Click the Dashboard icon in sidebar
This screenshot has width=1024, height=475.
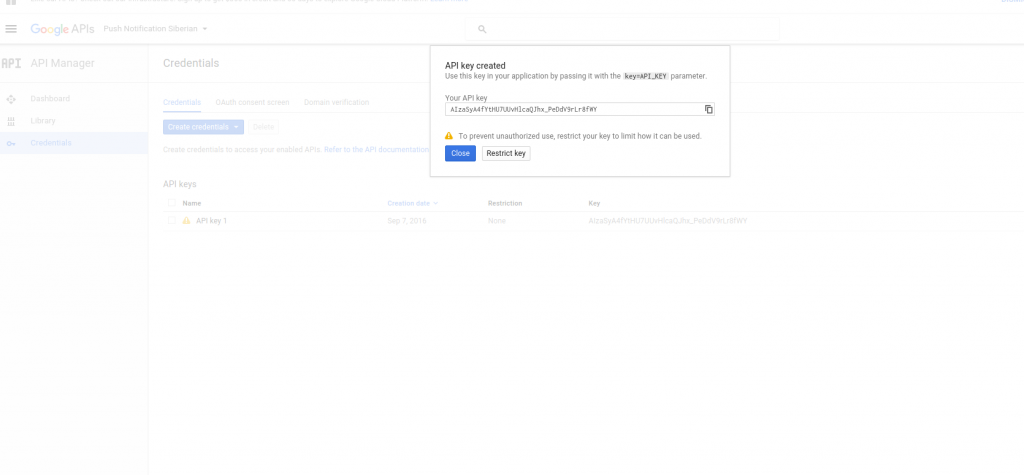[x=11, y=99]
